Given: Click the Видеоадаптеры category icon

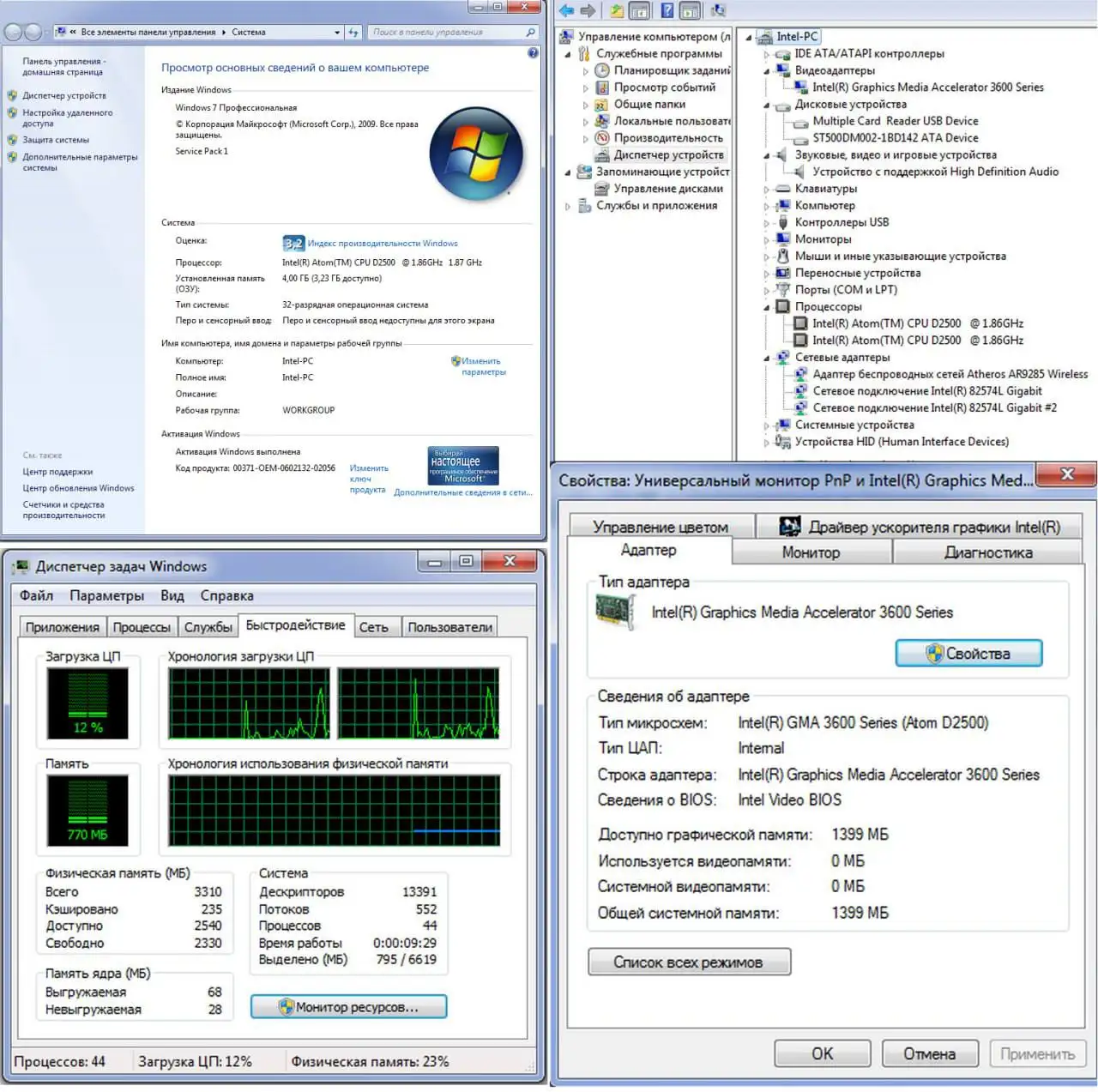Looking at the screenshot, I should click(x=782, y=71).
